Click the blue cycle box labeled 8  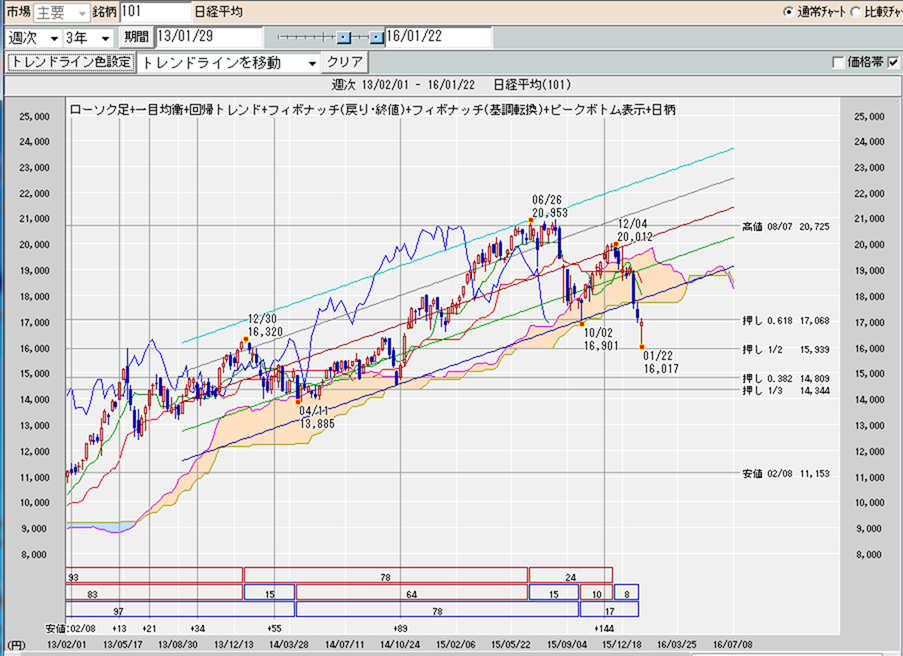[x=627, y=592]
